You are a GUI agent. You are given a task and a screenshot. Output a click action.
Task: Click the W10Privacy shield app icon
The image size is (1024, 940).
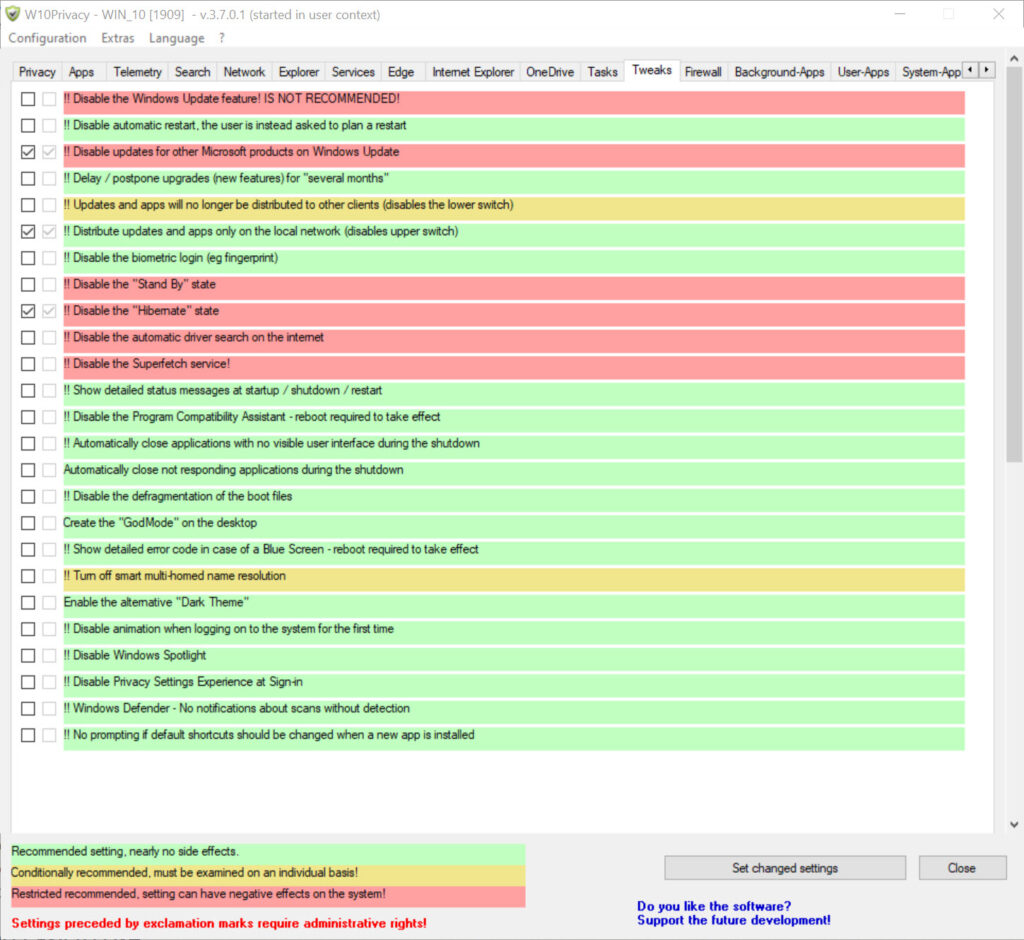coord(12,14)
